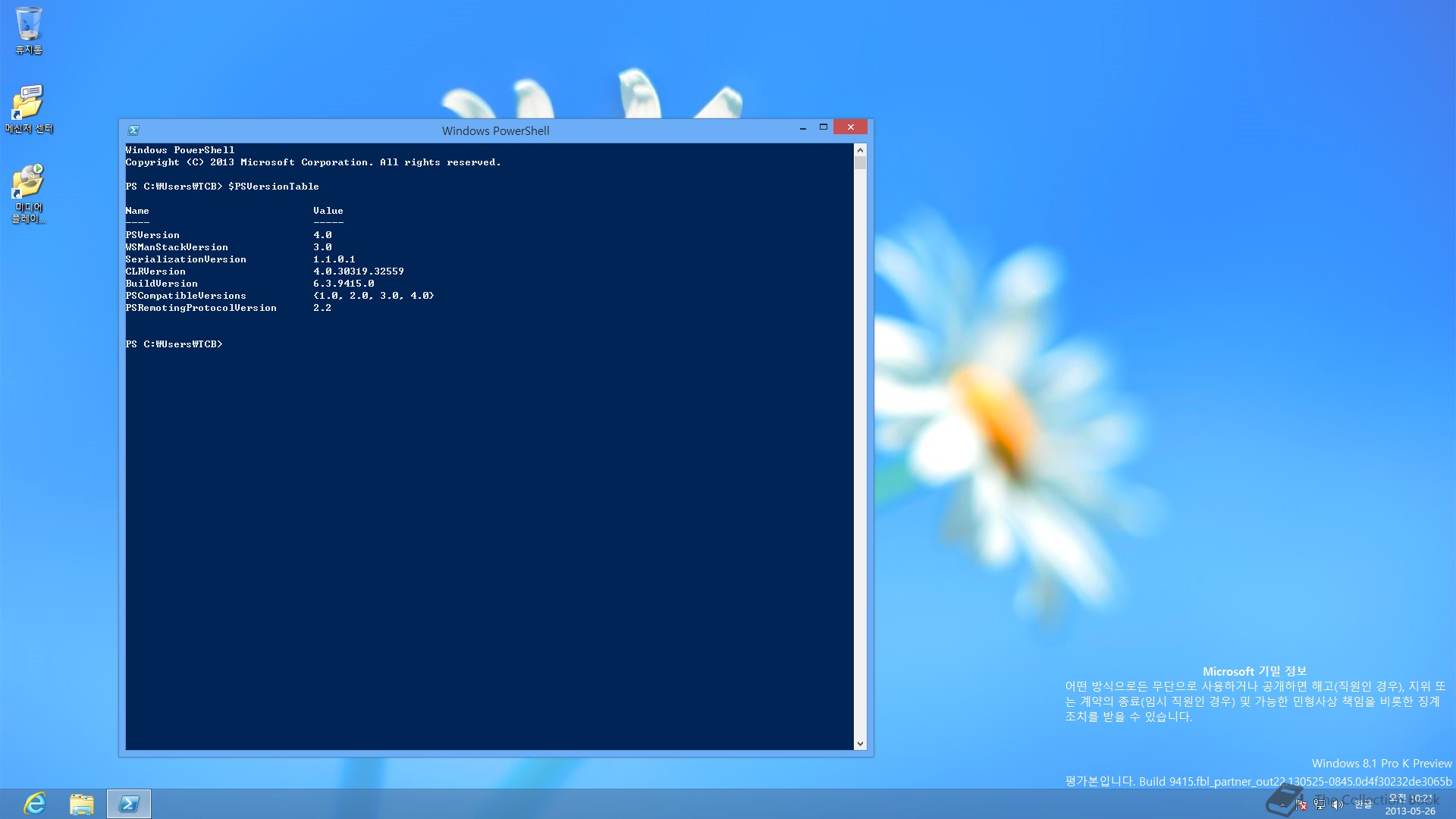The height and width of the screenshot is (819, 1456).
Task: Click the Copyright 2013 Microsoft Corporation line
Action: [313, 162]
